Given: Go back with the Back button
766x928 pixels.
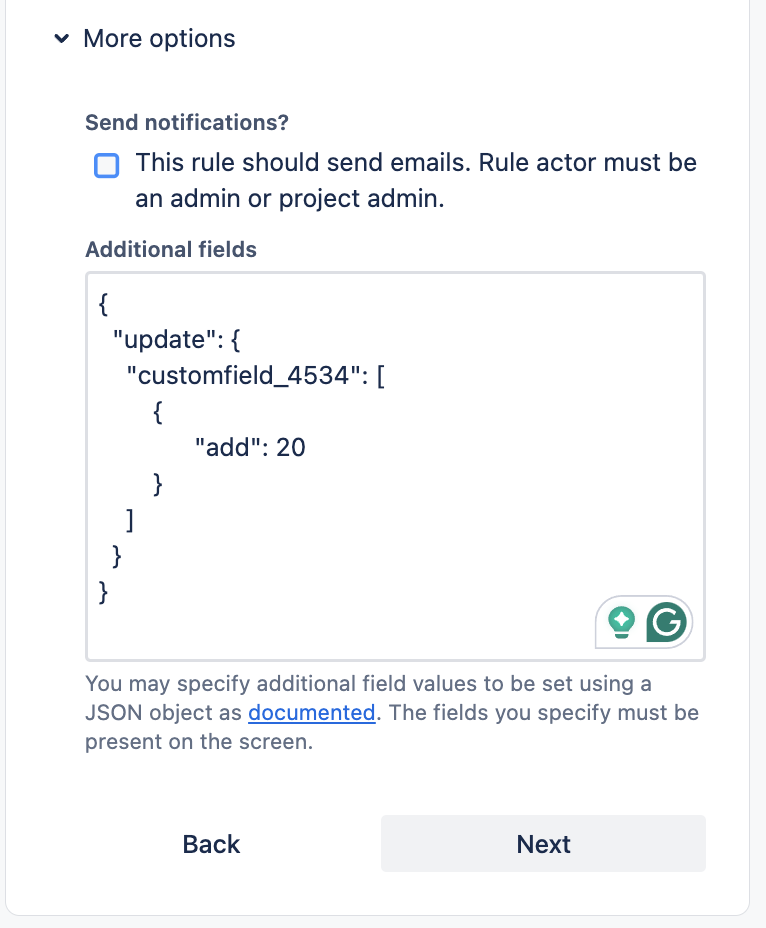Looking at the screenshot, I should click(211, 844).
